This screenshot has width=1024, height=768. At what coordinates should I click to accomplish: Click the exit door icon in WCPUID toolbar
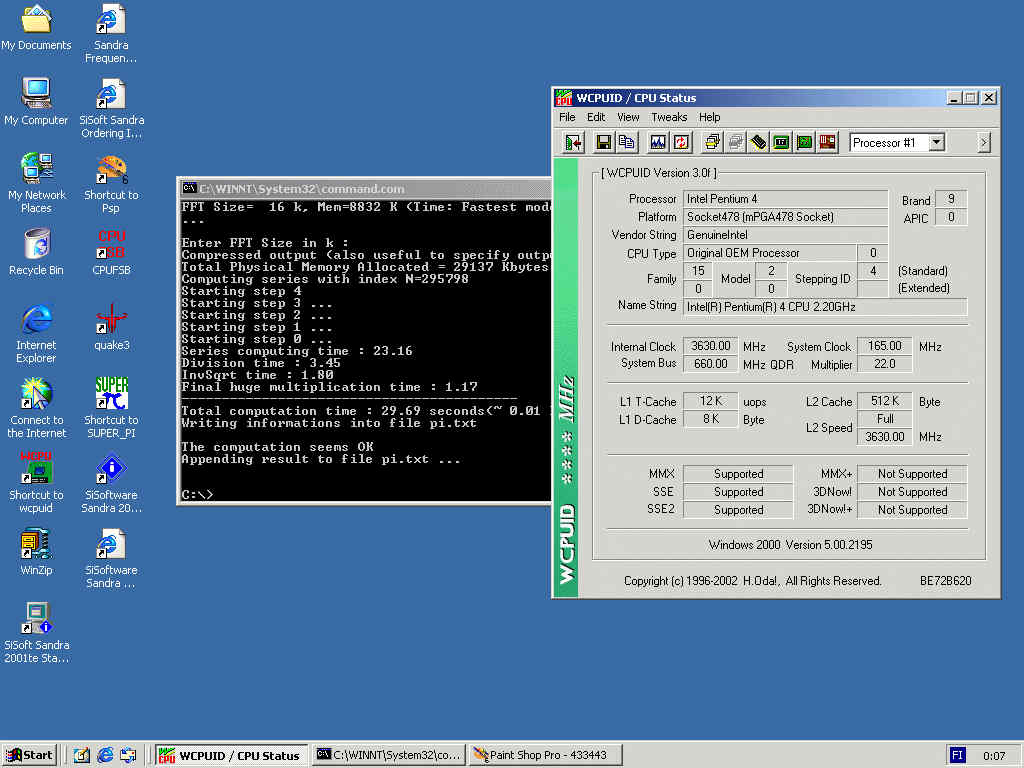573,143
